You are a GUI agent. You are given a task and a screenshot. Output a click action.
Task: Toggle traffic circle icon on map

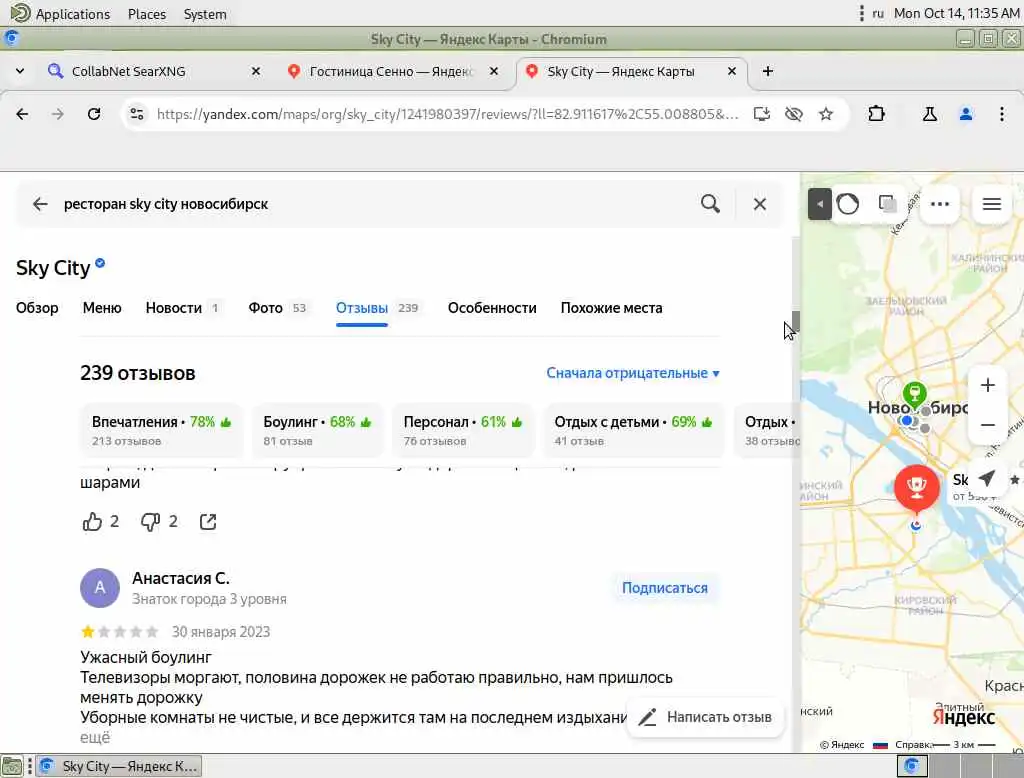848,204
